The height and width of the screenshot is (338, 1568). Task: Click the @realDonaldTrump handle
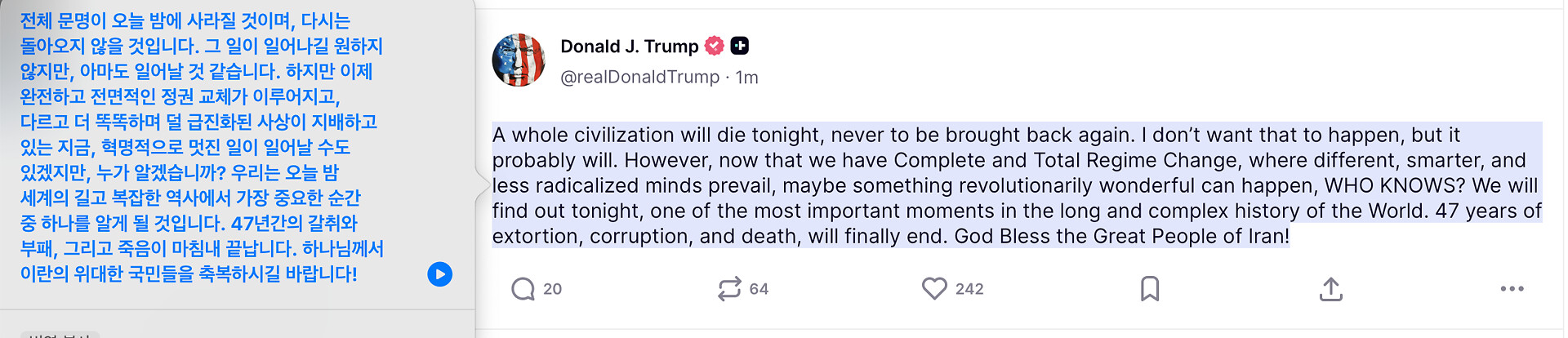(639, 78)
